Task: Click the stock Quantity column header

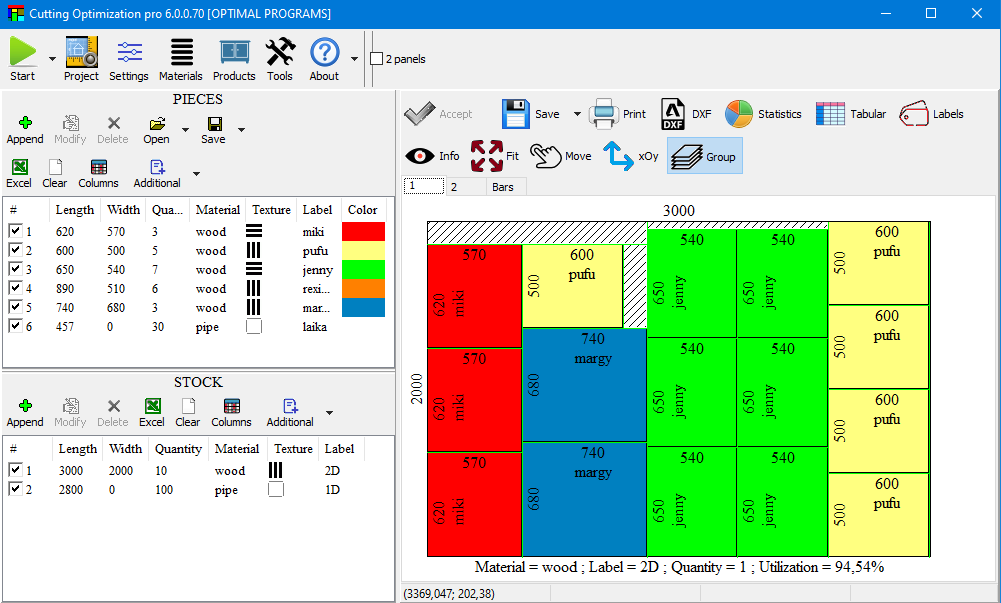Action: (x=178, y=449)
